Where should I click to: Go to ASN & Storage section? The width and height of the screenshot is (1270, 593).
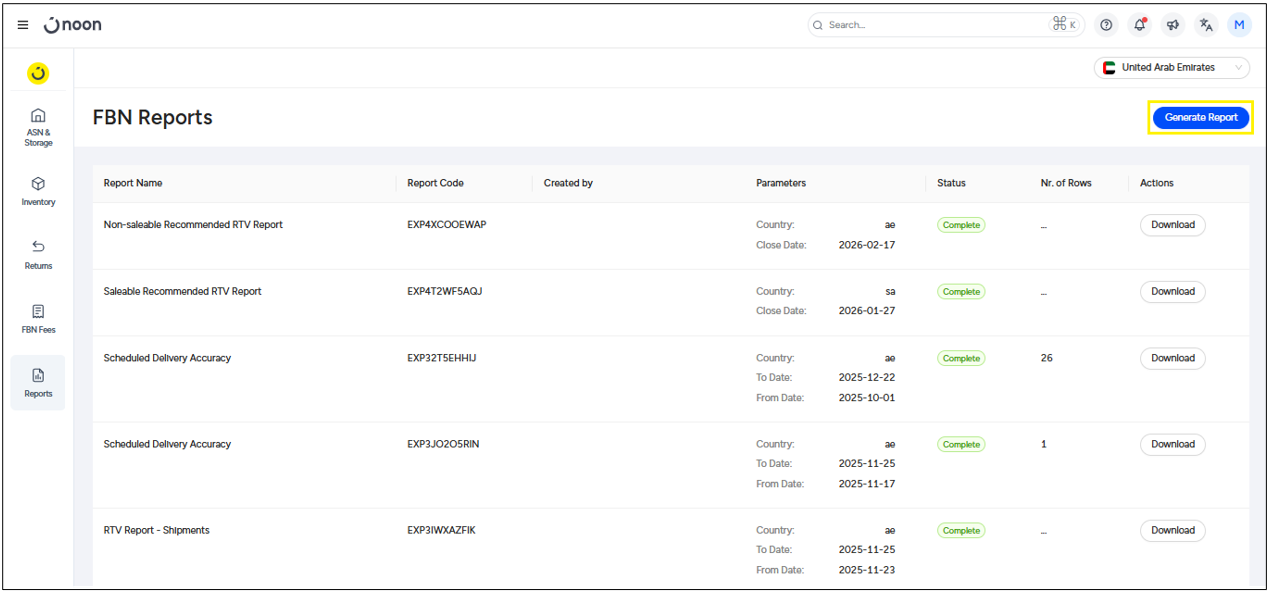click(38, 127)
